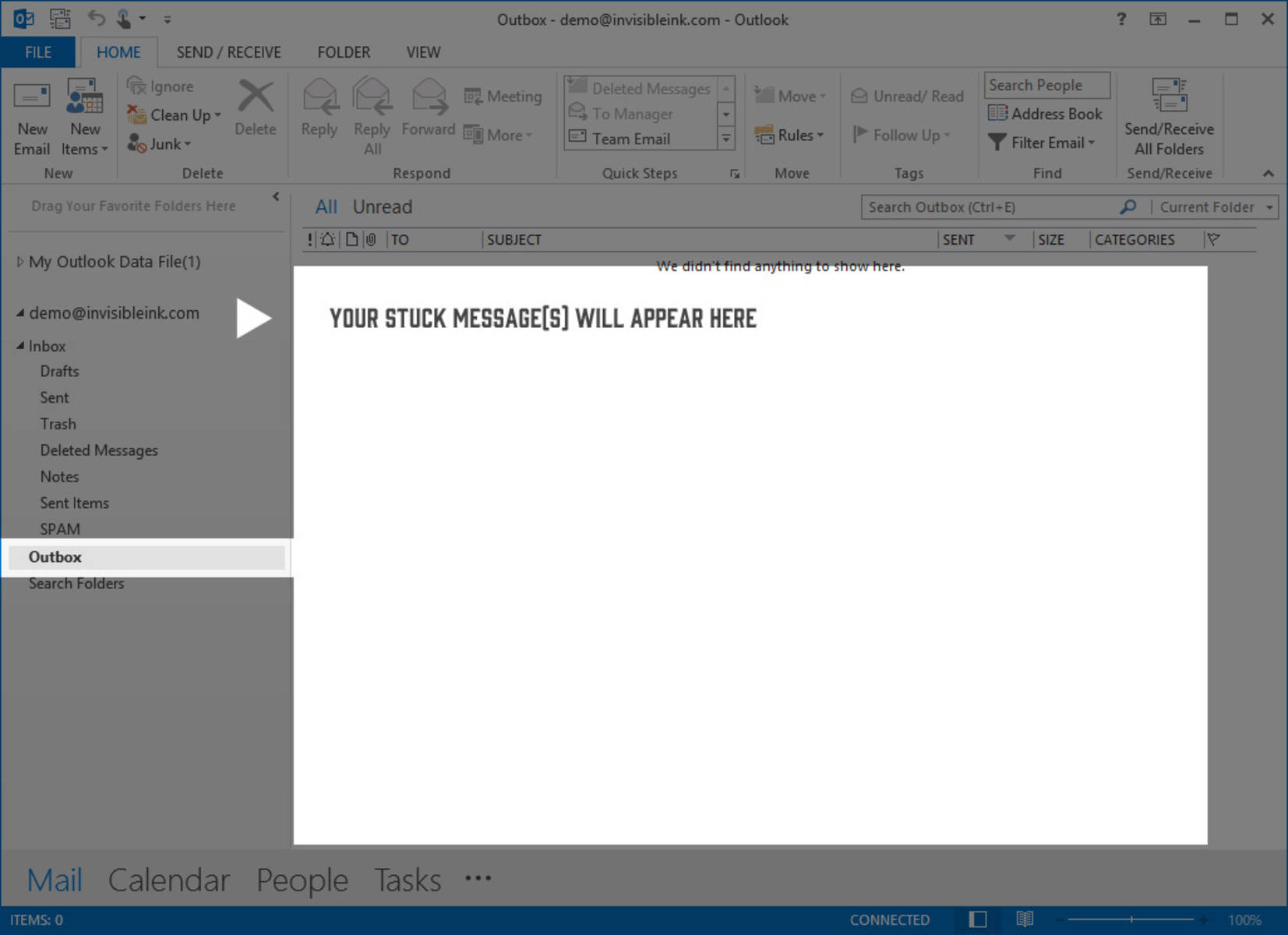This screenshot has width=1288, height=935.
Task: Open the Trash folder
Action: click(58, 424)
